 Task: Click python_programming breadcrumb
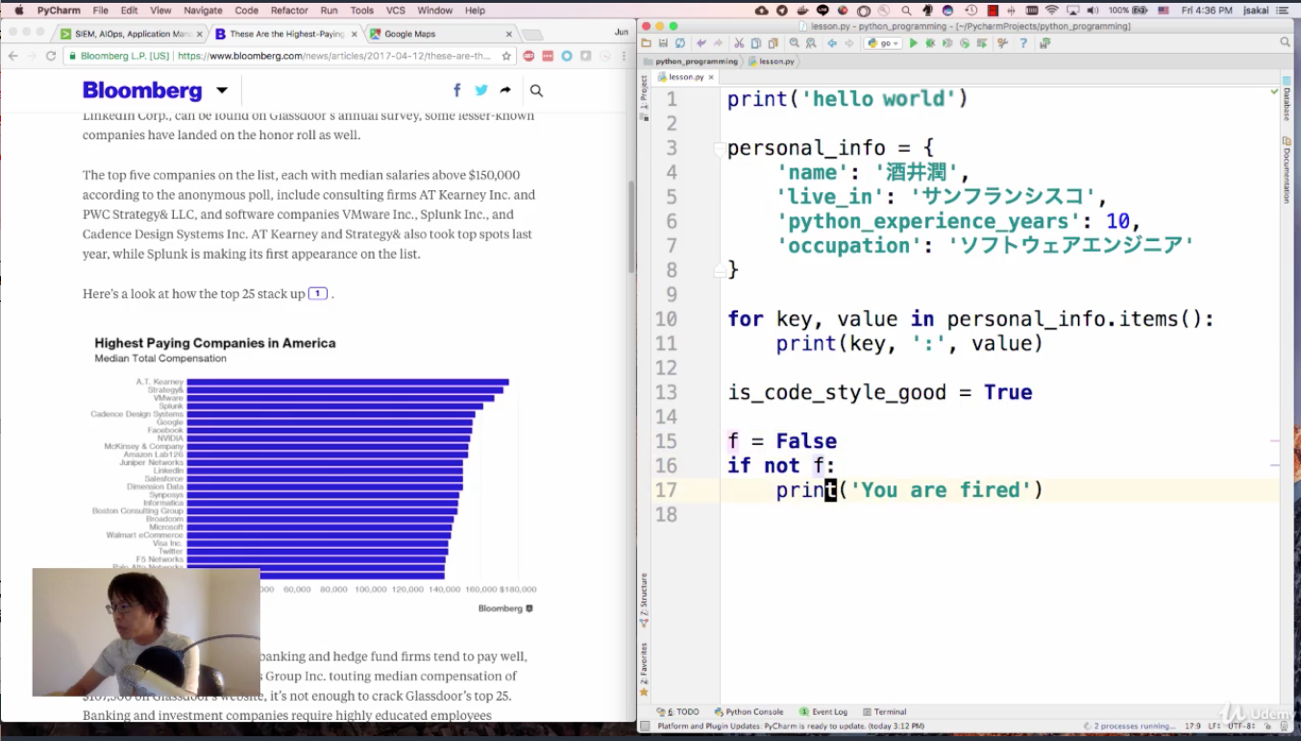691,61
